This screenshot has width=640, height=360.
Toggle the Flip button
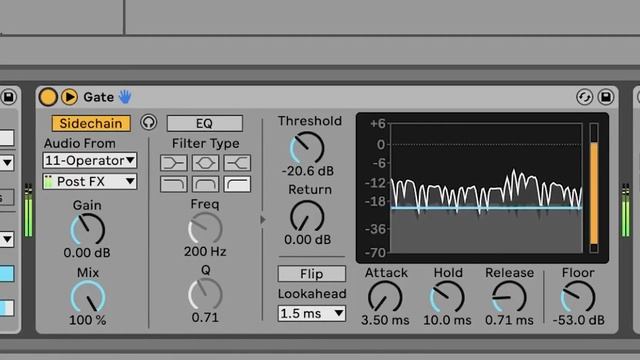[311, 274]
